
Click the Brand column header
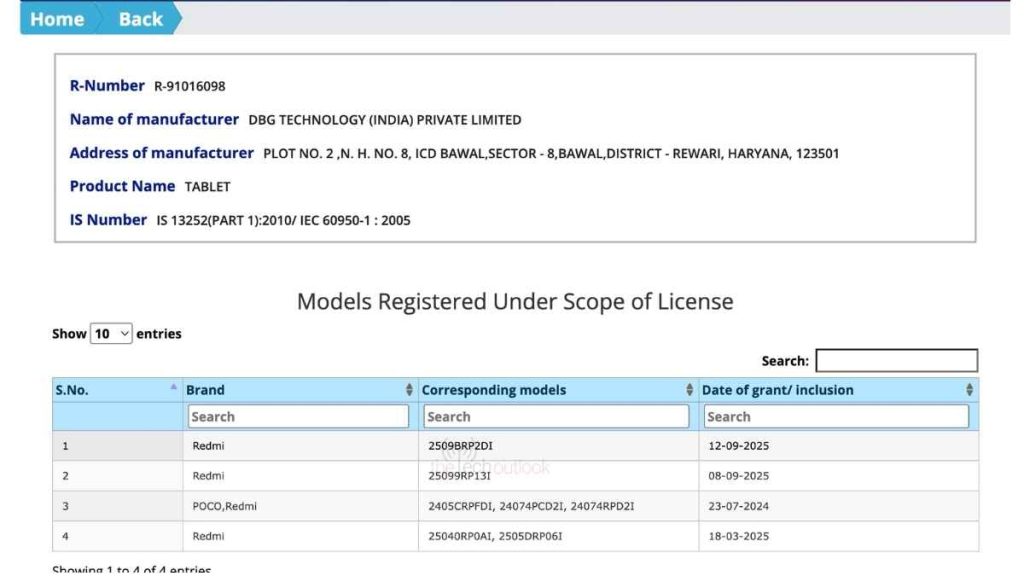click(206, 390)
